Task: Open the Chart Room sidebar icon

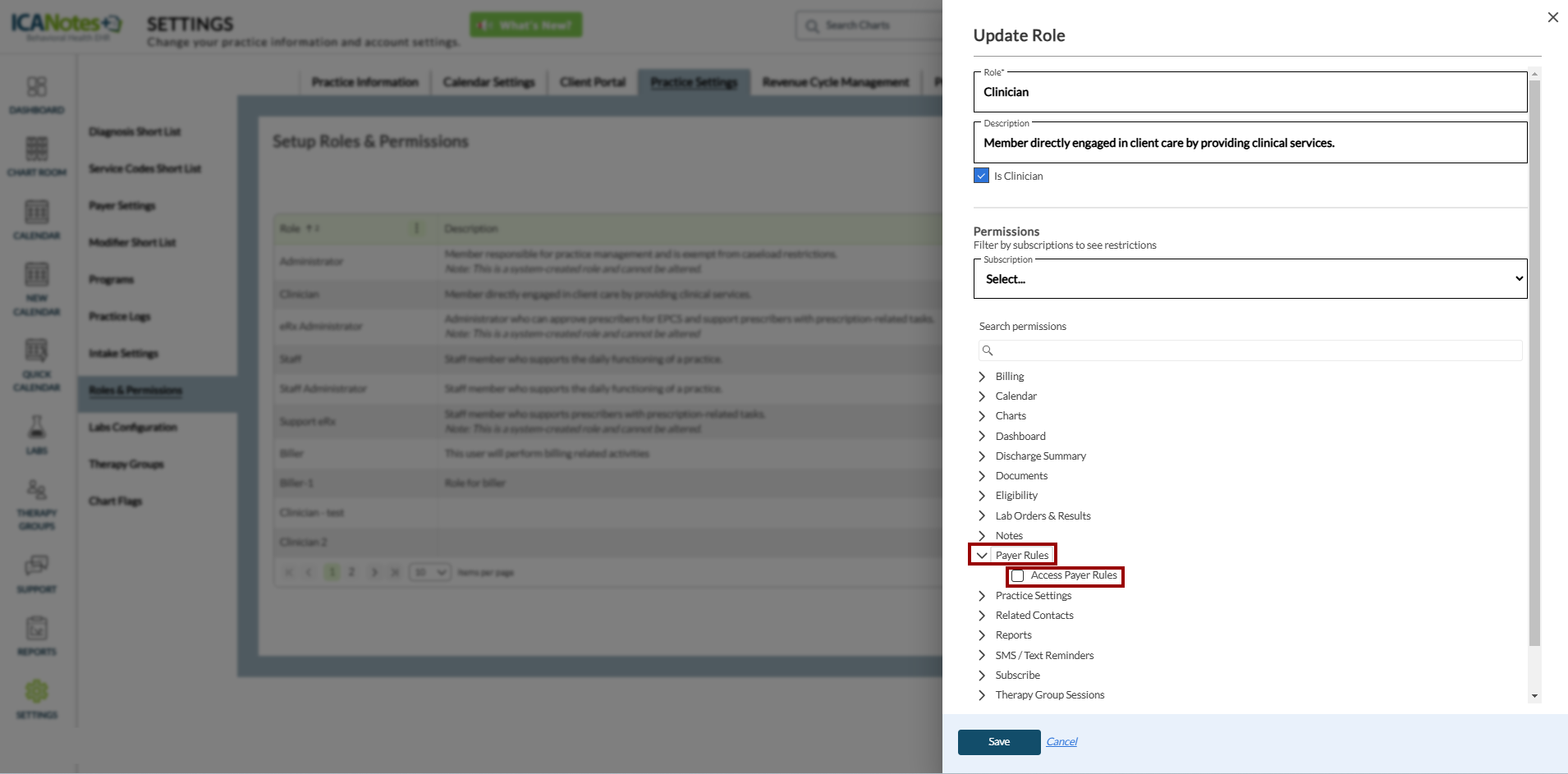Action: pos(37,149)
